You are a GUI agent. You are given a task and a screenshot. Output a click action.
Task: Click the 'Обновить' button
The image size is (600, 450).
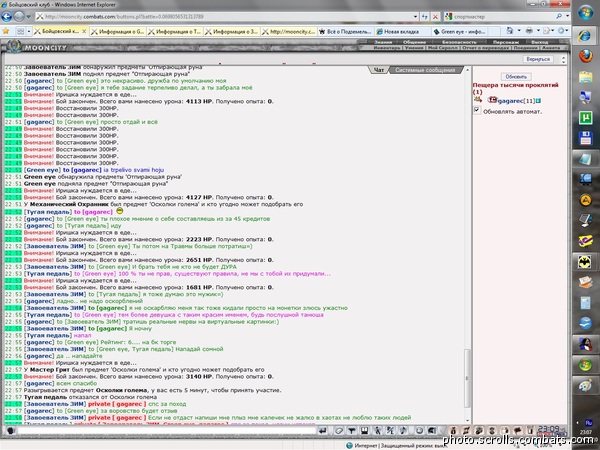click(x=515, y=77)
